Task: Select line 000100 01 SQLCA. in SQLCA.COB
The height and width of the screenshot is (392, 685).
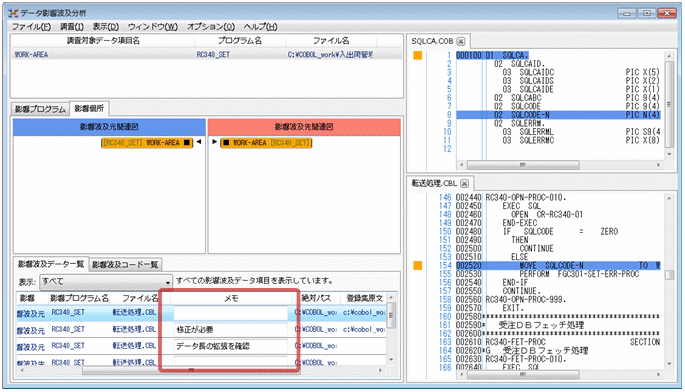Action: point(492,56)
